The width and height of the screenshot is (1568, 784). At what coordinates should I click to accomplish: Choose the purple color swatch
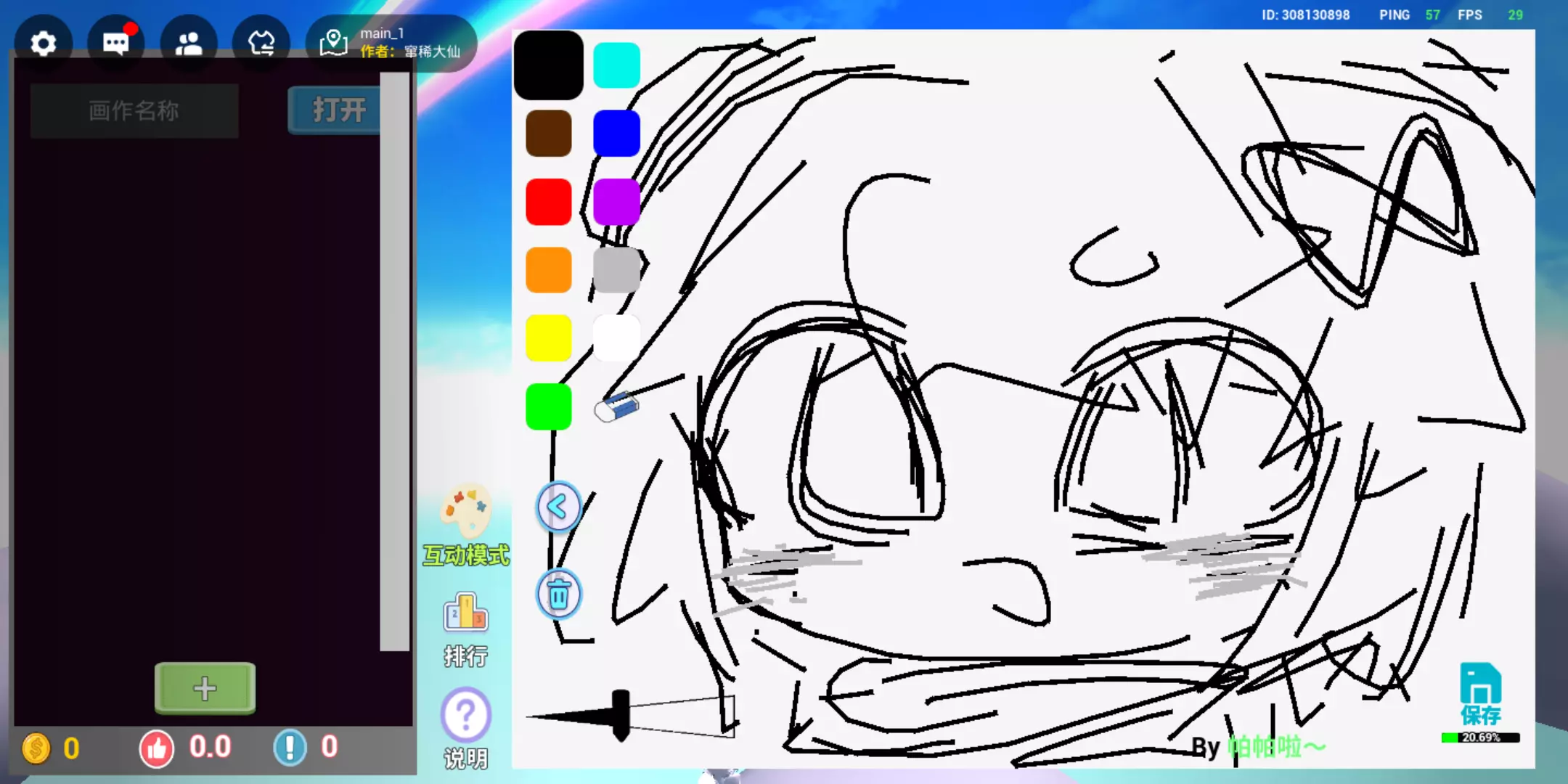pos(616,202)
